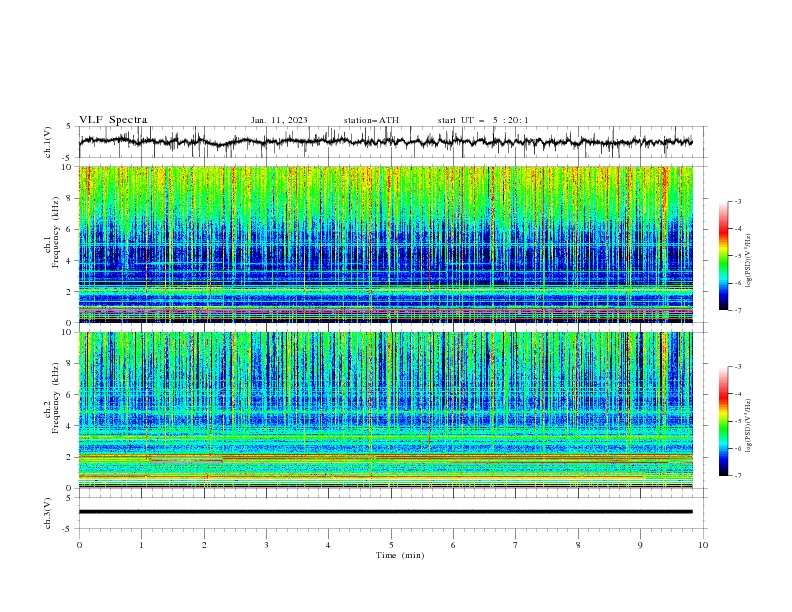
Task: Click the 'VLF Spectra' title text
Action: pyautogui.click(x=113, y=120)
